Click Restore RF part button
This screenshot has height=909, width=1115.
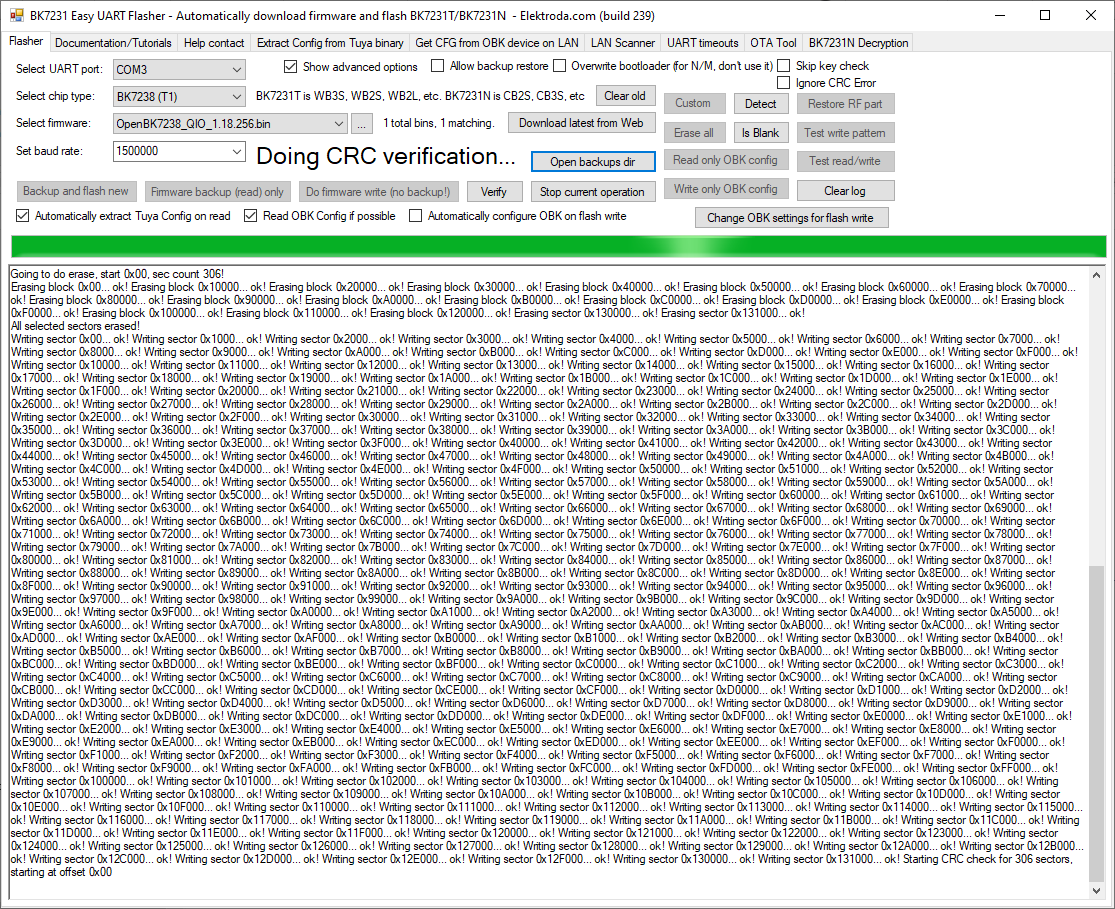[x=845, y=104]
